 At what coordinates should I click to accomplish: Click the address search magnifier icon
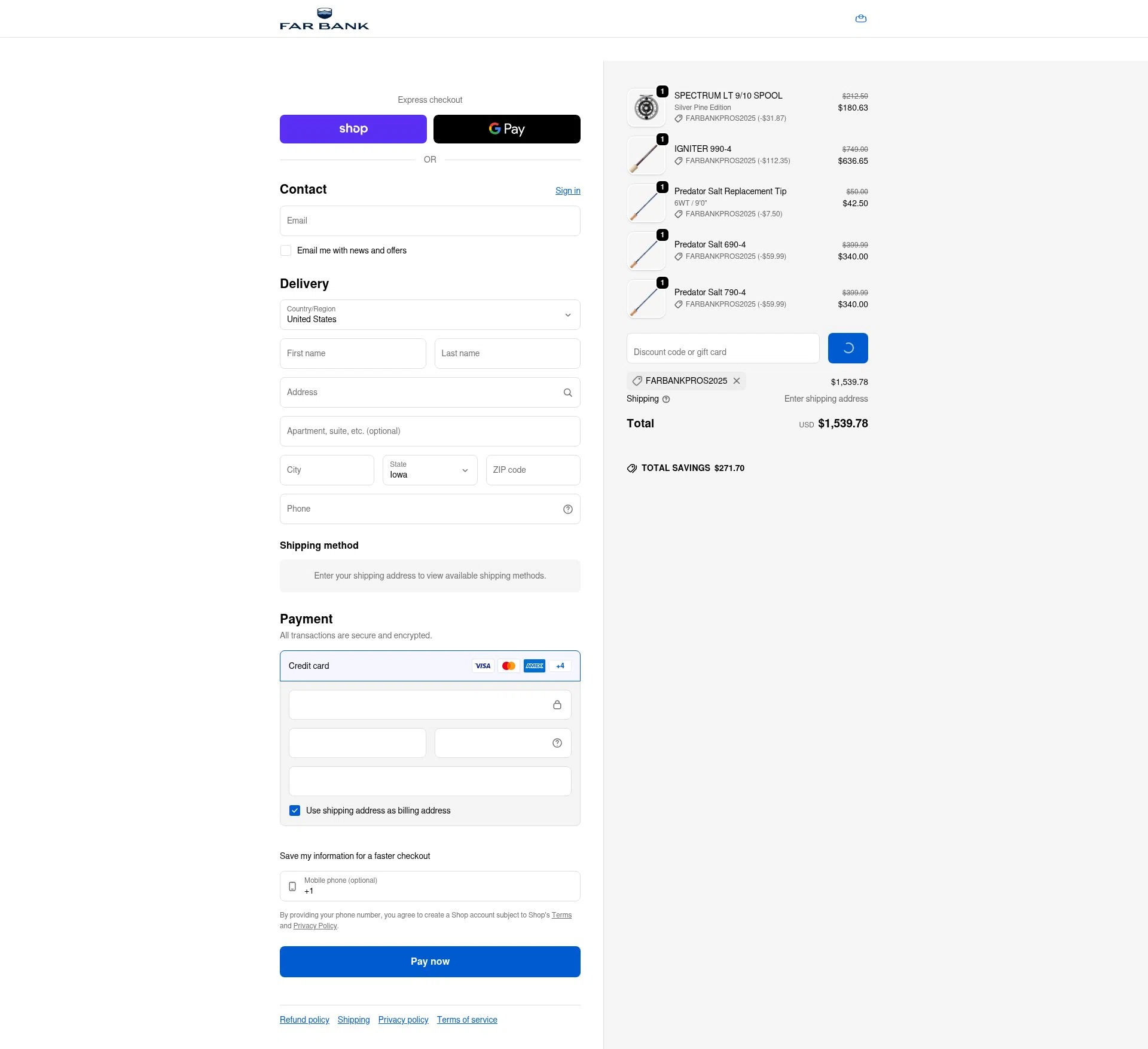pos(568,393)
